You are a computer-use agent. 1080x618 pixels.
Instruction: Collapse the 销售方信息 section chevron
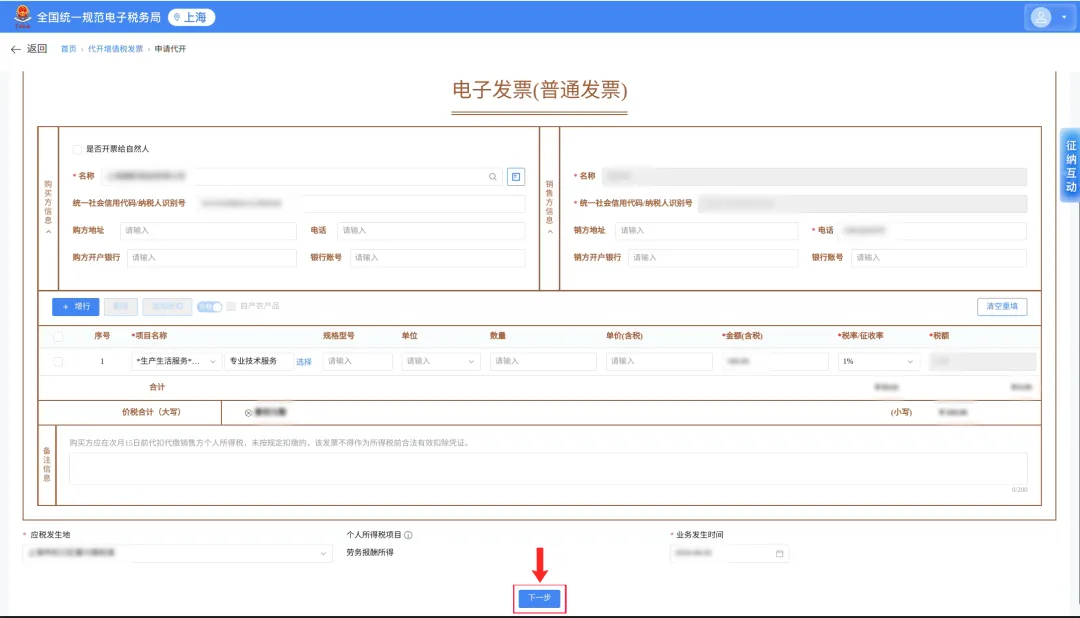[x=550, y=232]
